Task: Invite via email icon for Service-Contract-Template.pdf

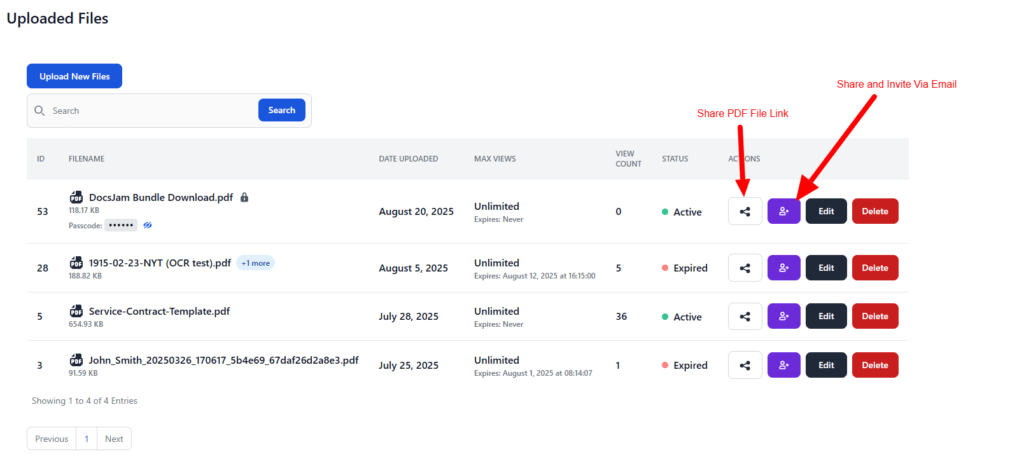Action: pos(784,316)
